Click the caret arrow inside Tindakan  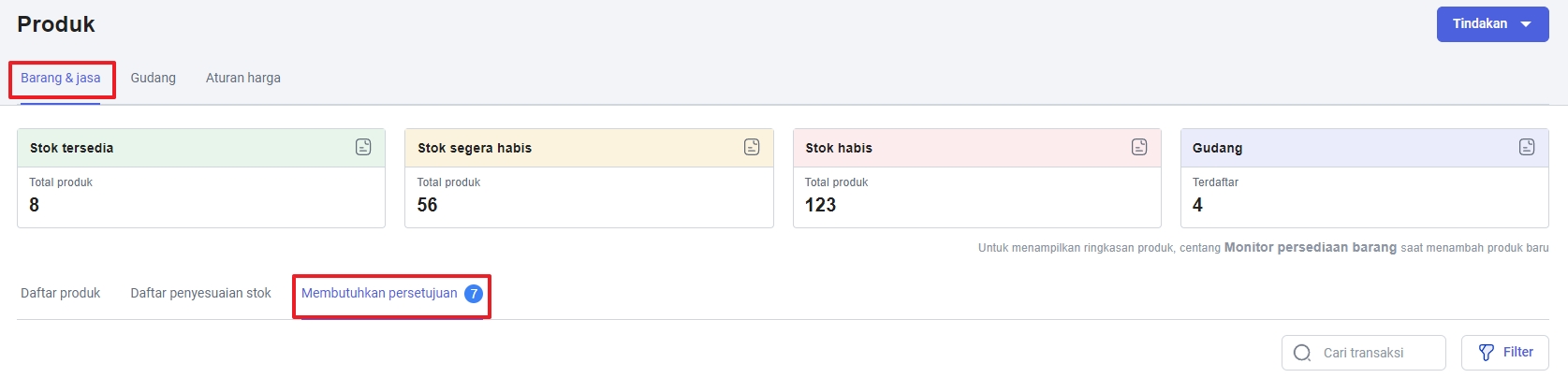(1526, 24)
